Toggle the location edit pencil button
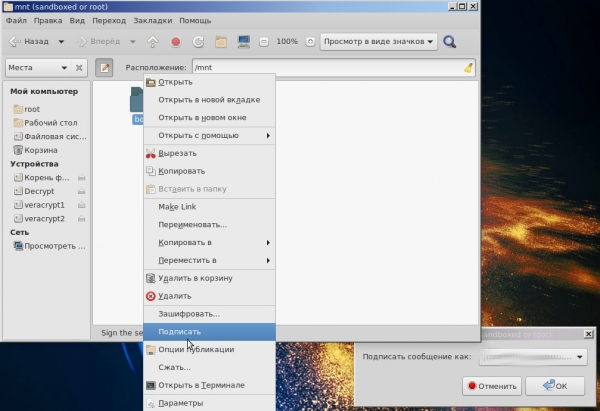The height and width of the screenshot is (411, 600). [x=104, y=68]
